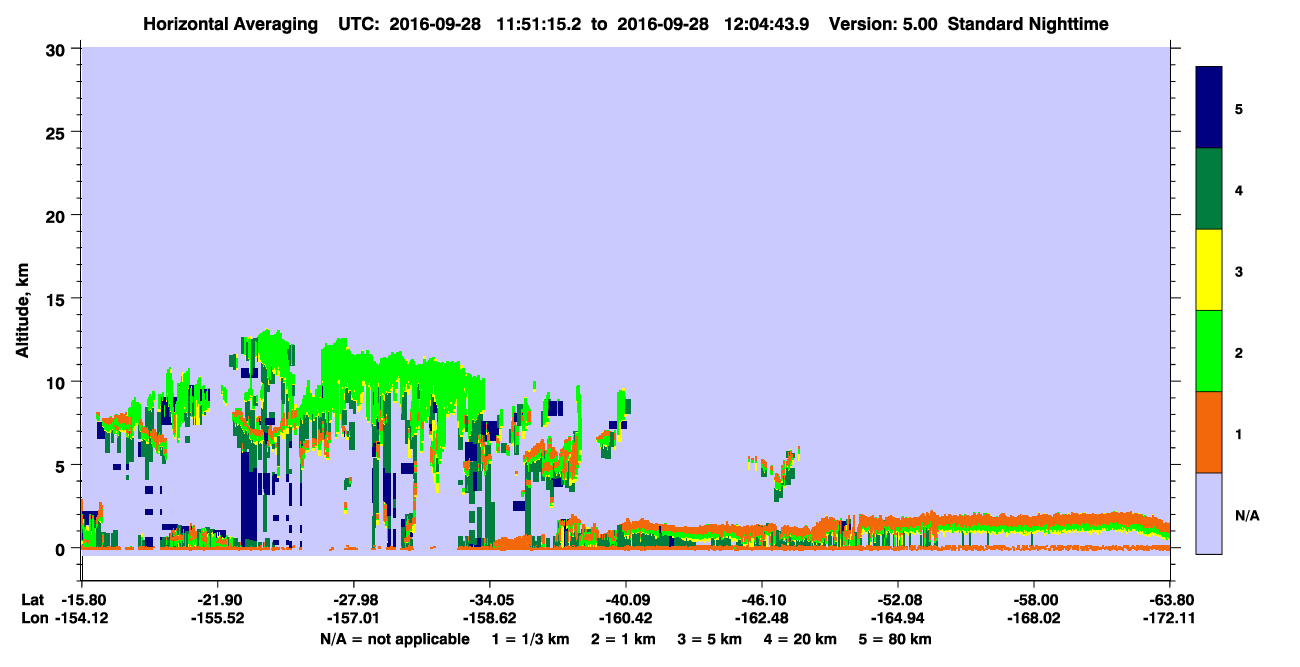Click the latitude value -21.90
The height and width of the screenshot is (667, 1300).
click(217, 599)
